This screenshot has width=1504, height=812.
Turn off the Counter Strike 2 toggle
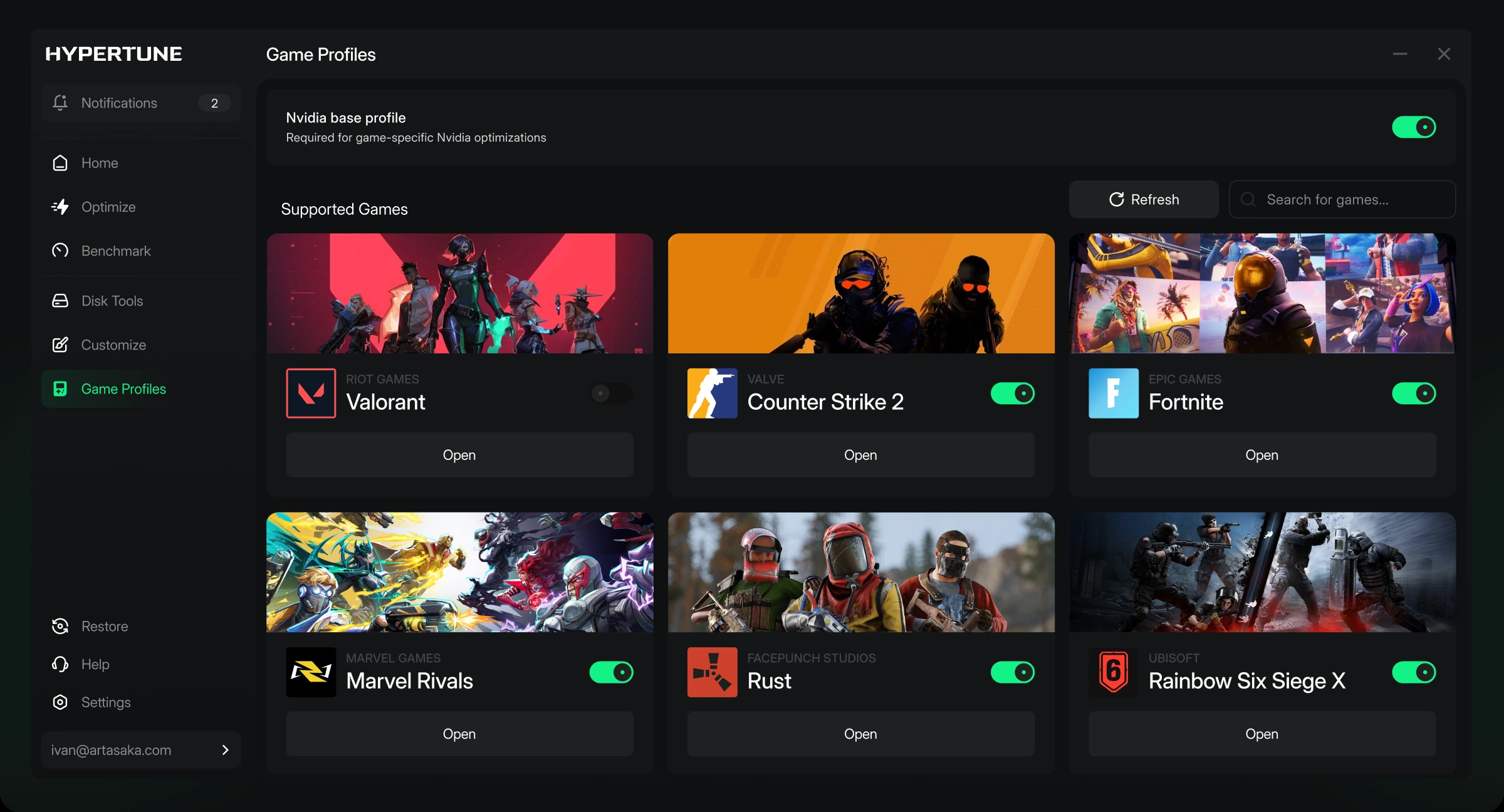pyautogui.click(x=1013, y=393)
